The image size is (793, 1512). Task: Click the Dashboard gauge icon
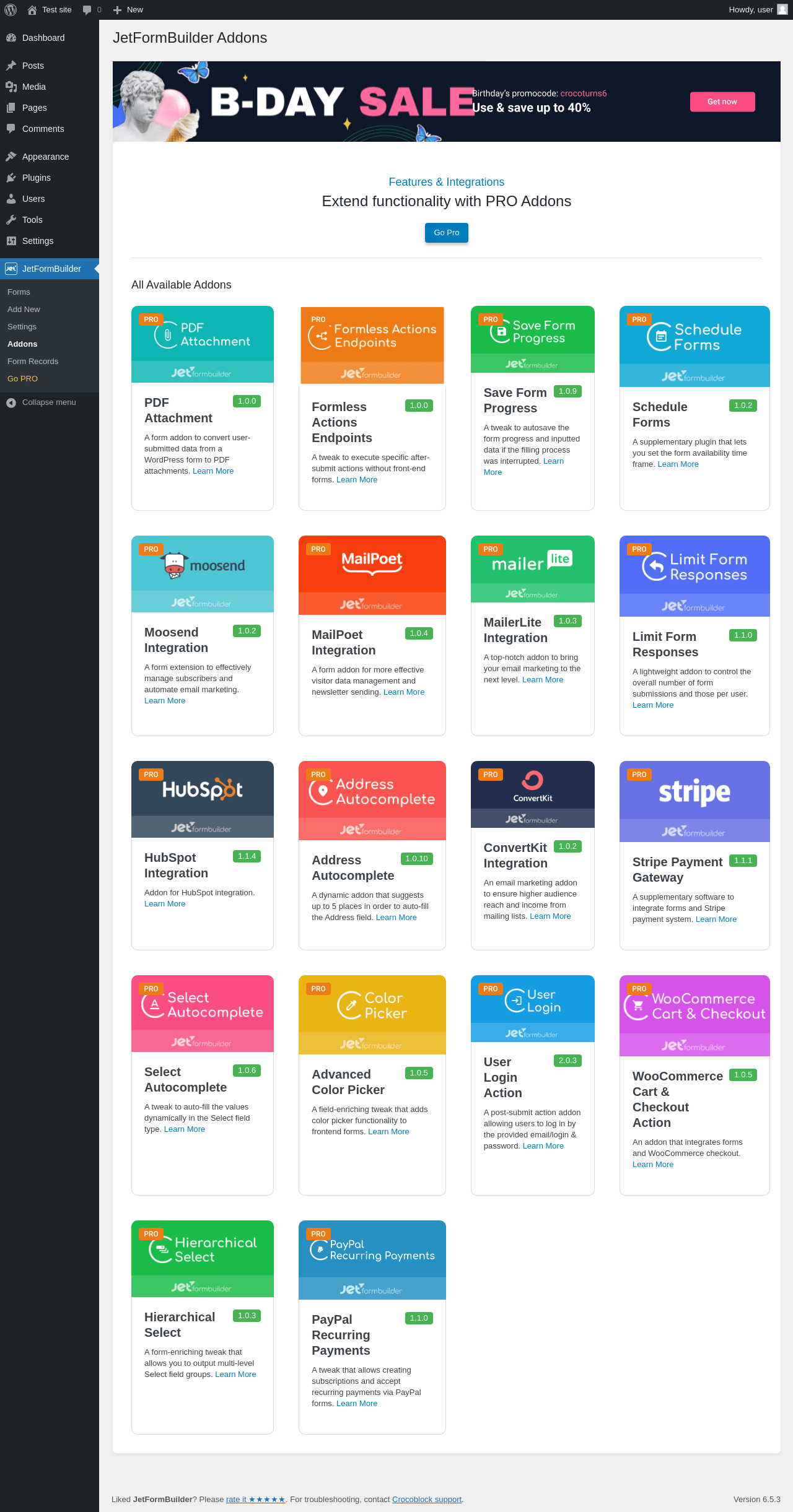coord(11,38)
